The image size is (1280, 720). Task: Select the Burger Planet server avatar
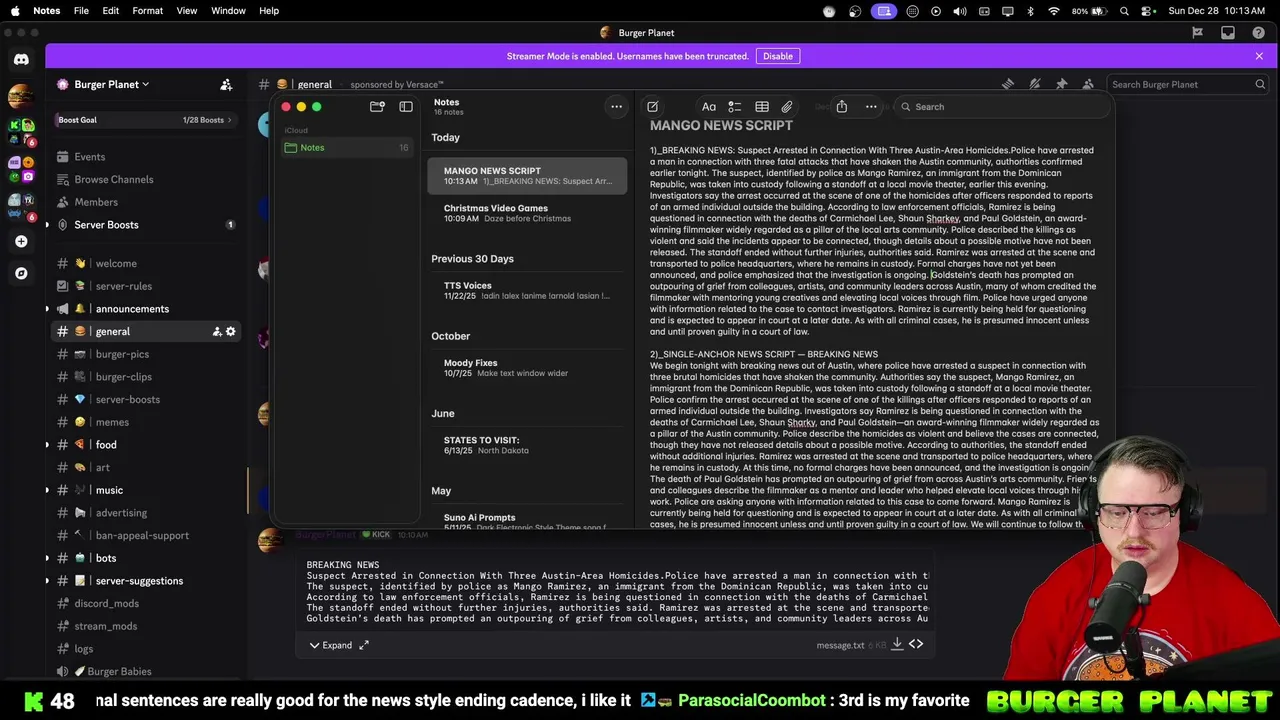pyautogui.click(x=21, y=97)
